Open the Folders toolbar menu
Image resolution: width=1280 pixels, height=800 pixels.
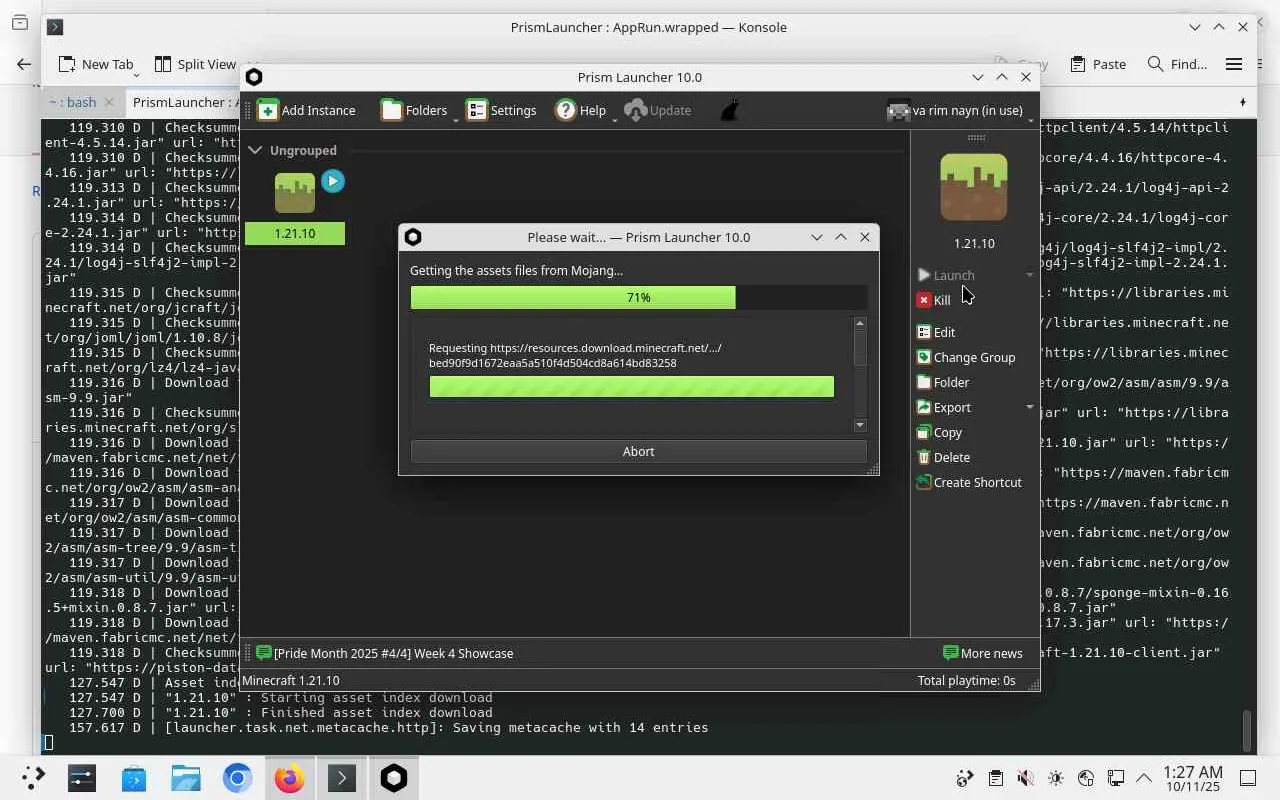click(x=415, y=110)
